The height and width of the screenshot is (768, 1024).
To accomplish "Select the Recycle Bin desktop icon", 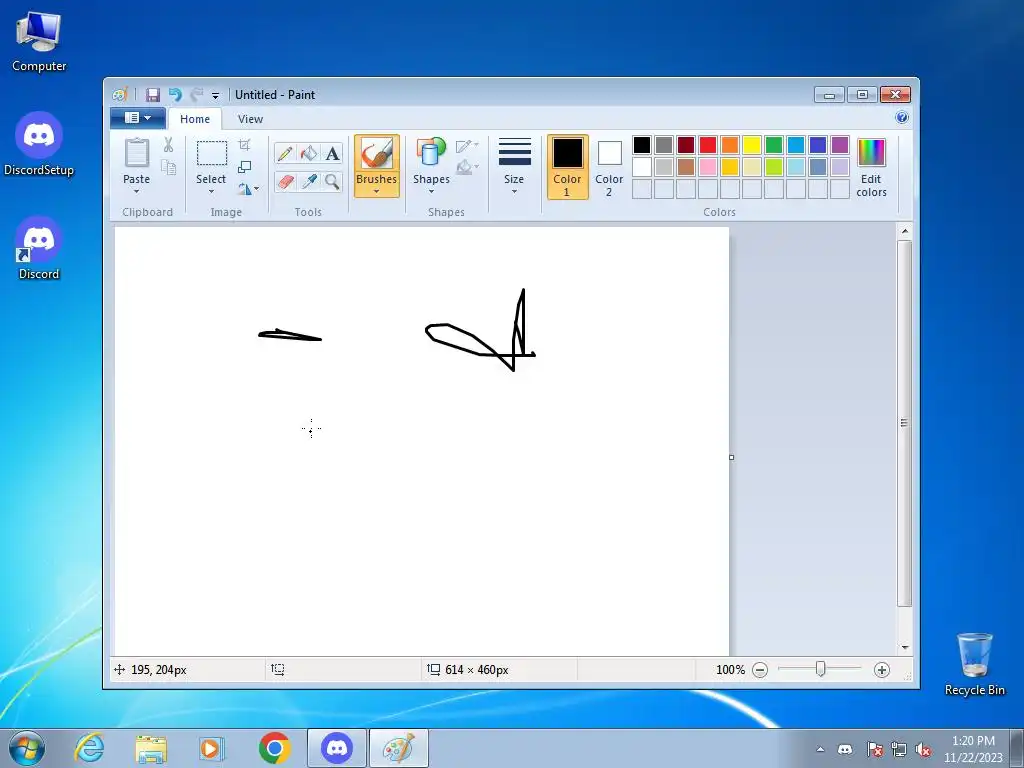I will 974,664.
